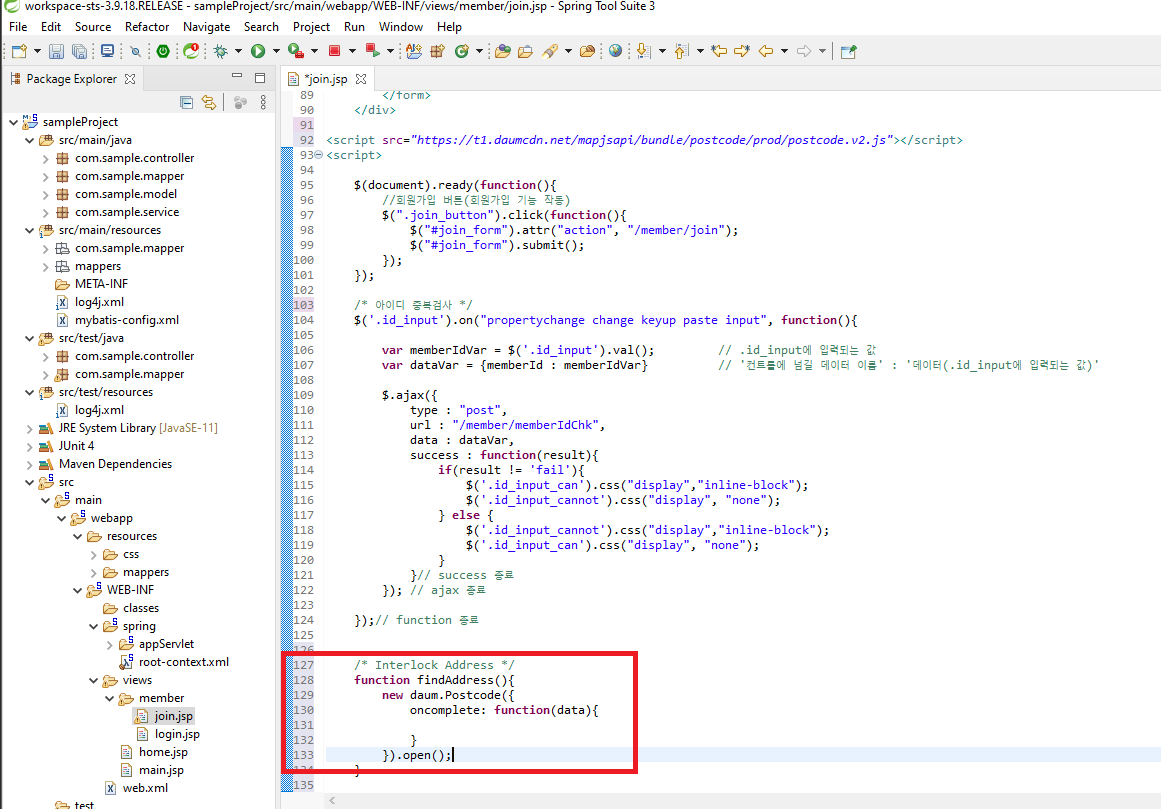The width and height of the screenshot is (1161, 809).
Task: Open the Debug configurations dropdown arrow
Action: coord(238,51)
